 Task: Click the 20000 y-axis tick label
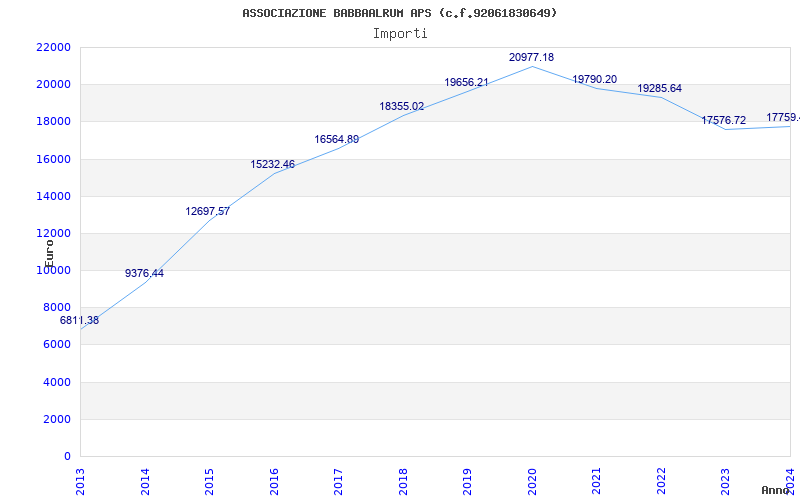pyautogui.click(x=54, y=84)
